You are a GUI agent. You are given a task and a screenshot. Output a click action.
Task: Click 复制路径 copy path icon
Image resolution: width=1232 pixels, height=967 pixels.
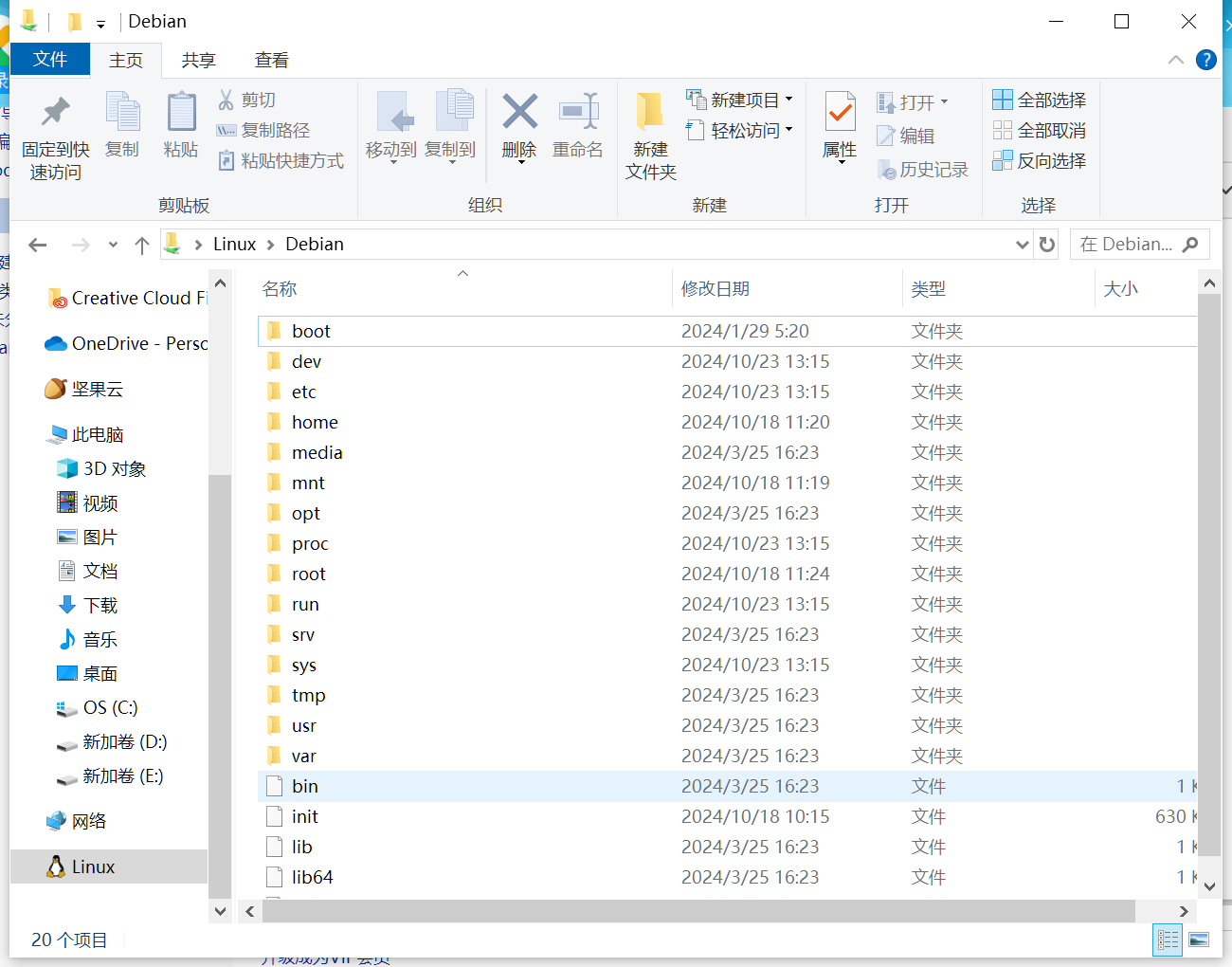pos(226,131)
